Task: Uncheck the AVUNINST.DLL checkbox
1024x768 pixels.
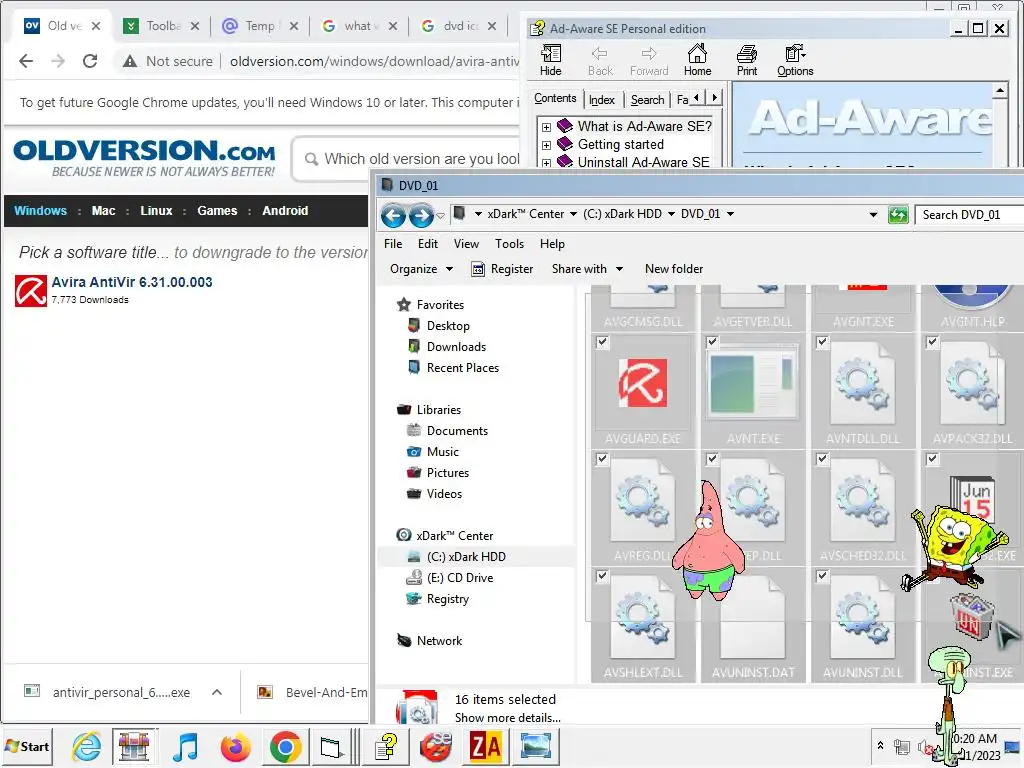Action: pos(822,576)
